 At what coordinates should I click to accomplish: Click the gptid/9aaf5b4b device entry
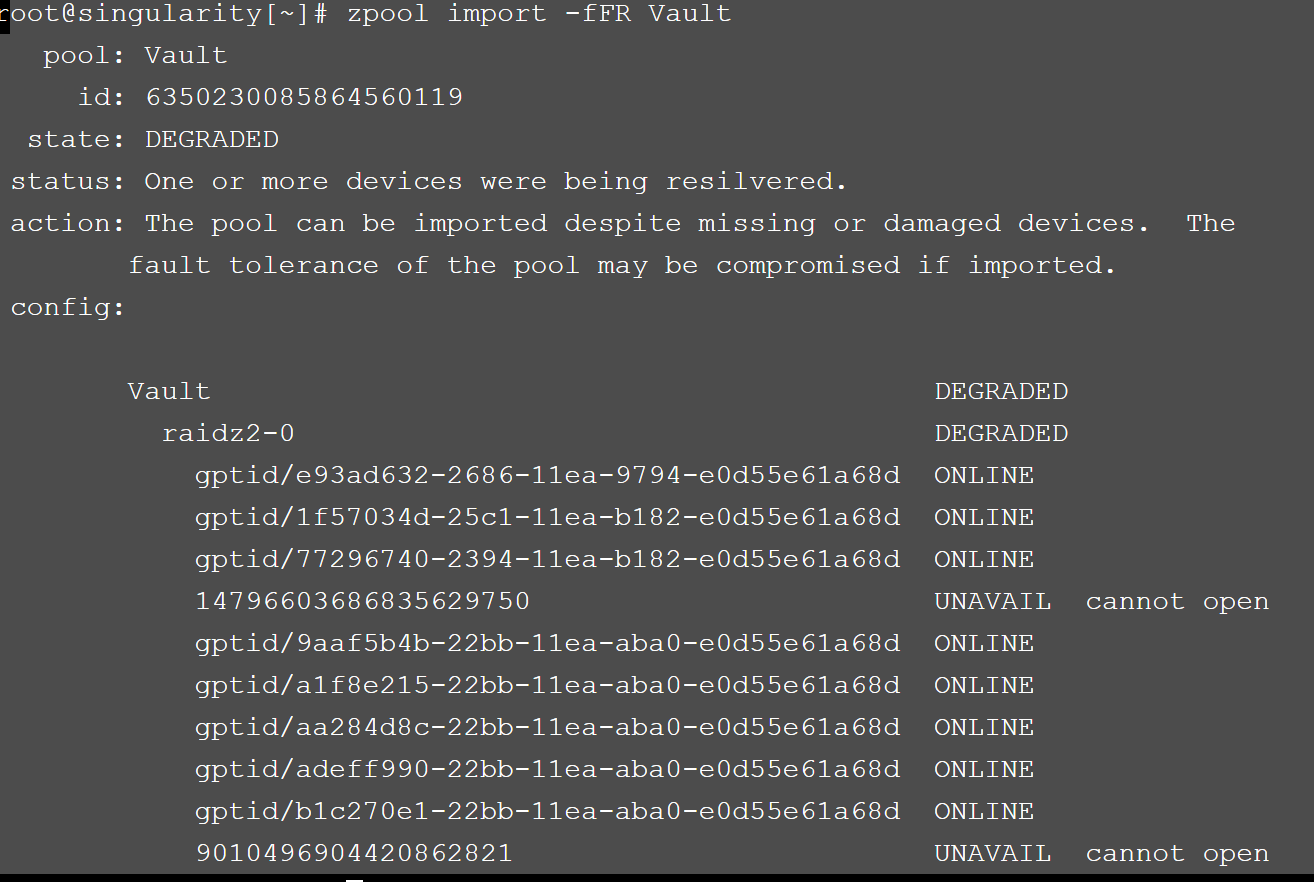tap(548, 643)
